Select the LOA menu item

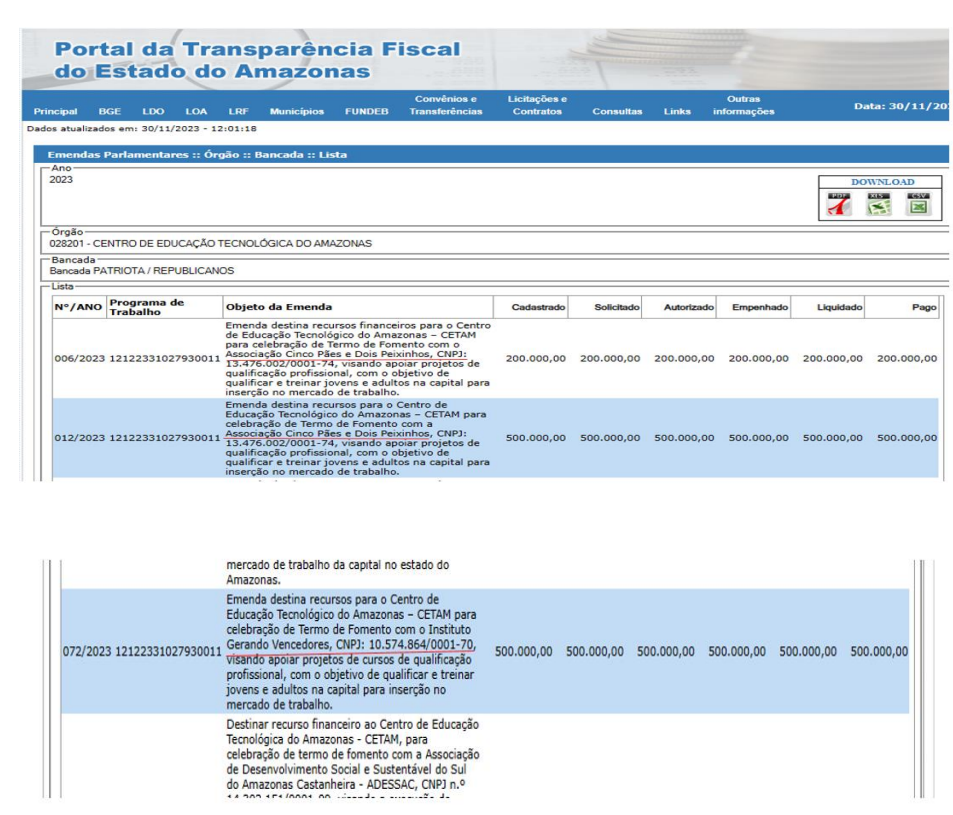click(x=196, y=111)
